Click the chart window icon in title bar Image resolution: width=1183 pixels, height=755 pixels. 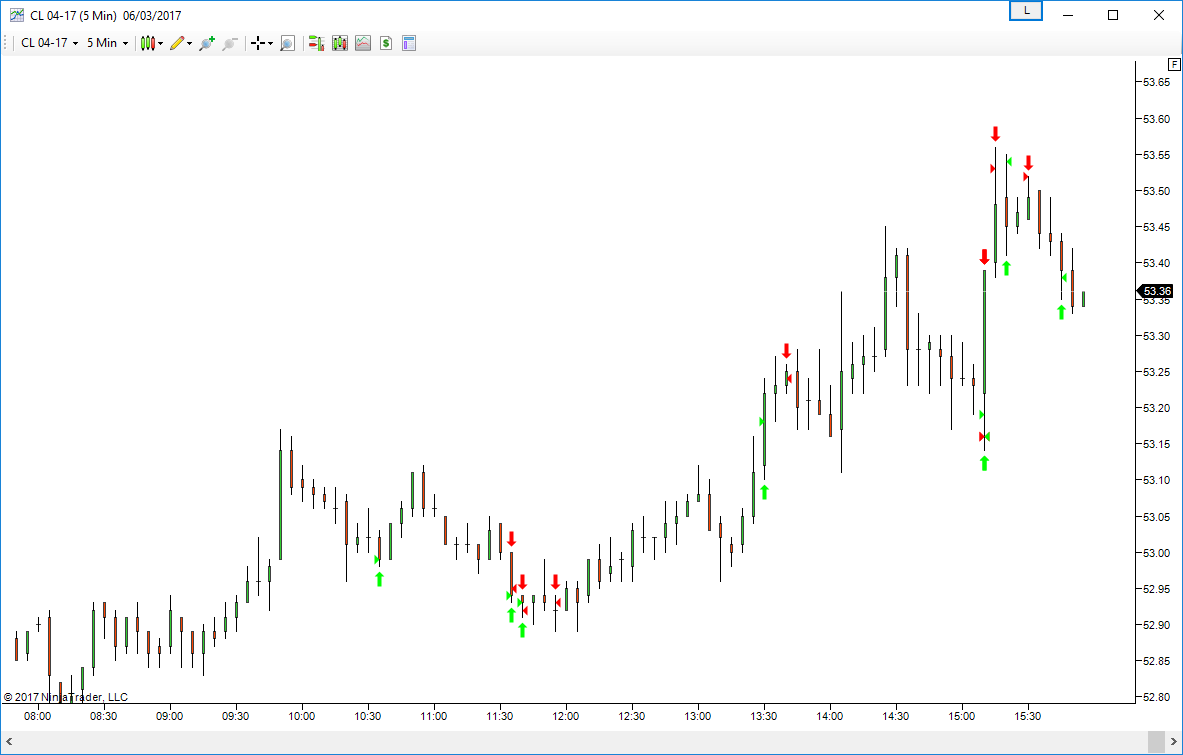pos(17,14)
